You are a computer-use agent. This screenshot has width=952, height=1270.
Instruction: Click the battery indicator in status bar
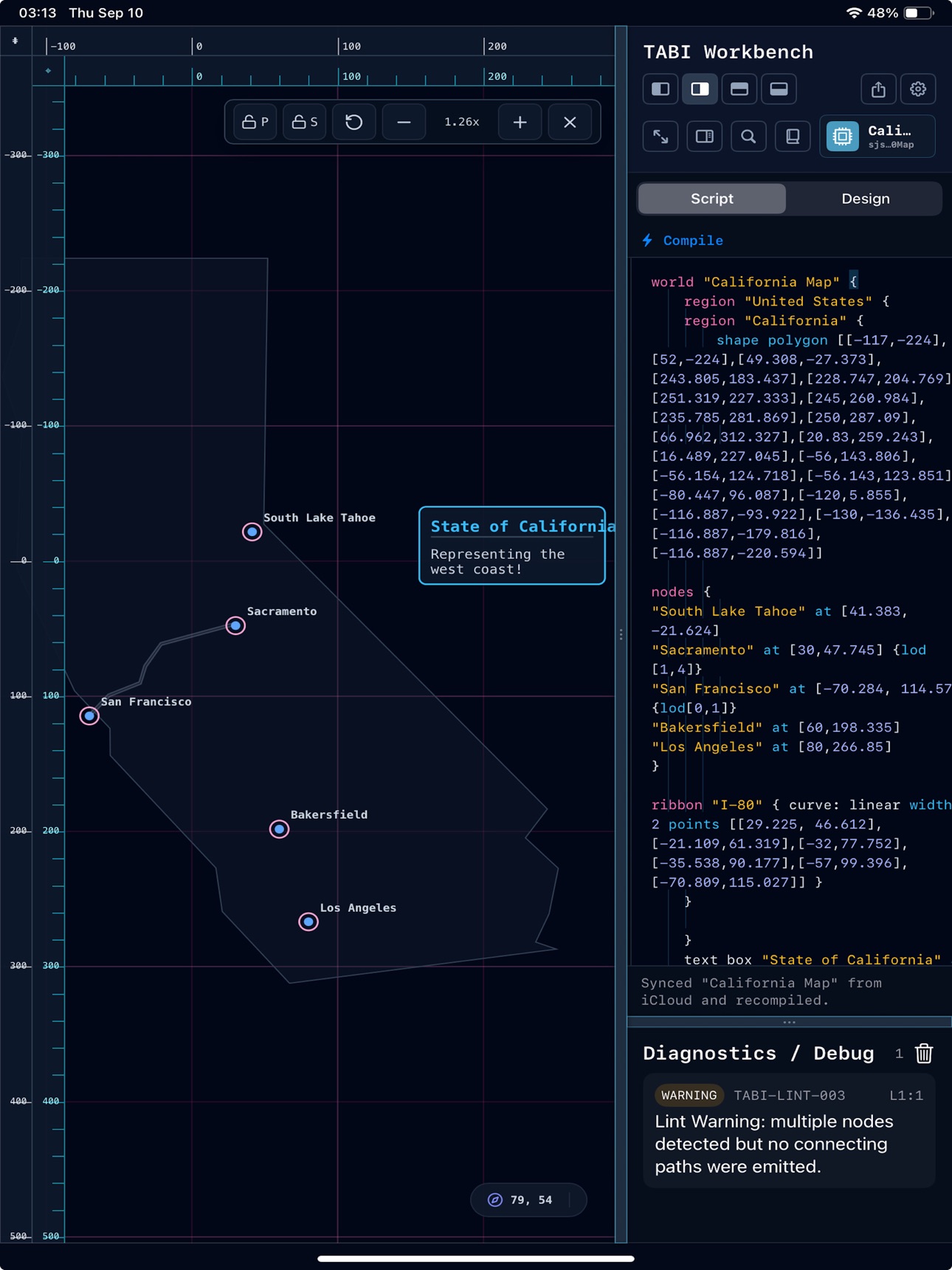click(919, 13)
